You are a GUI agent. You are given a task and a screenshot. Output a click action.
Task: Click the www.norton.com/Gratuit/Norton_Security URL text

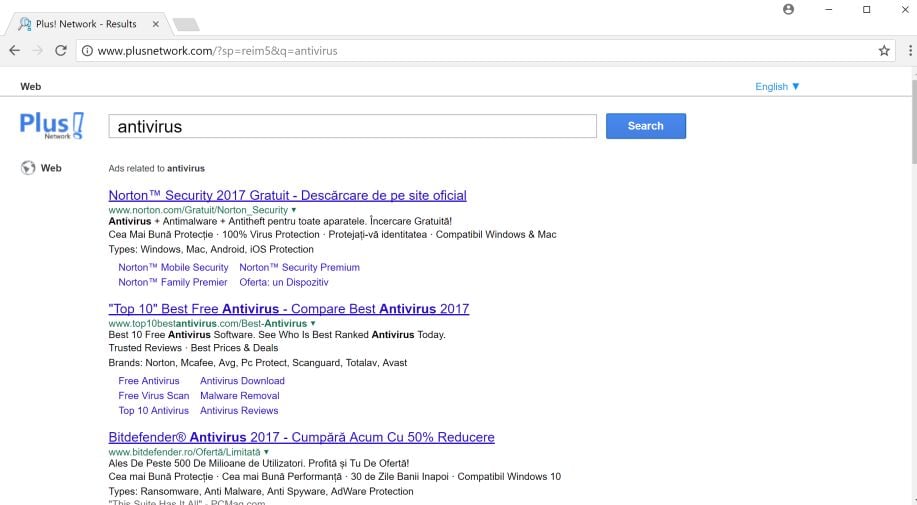[198, 210]
